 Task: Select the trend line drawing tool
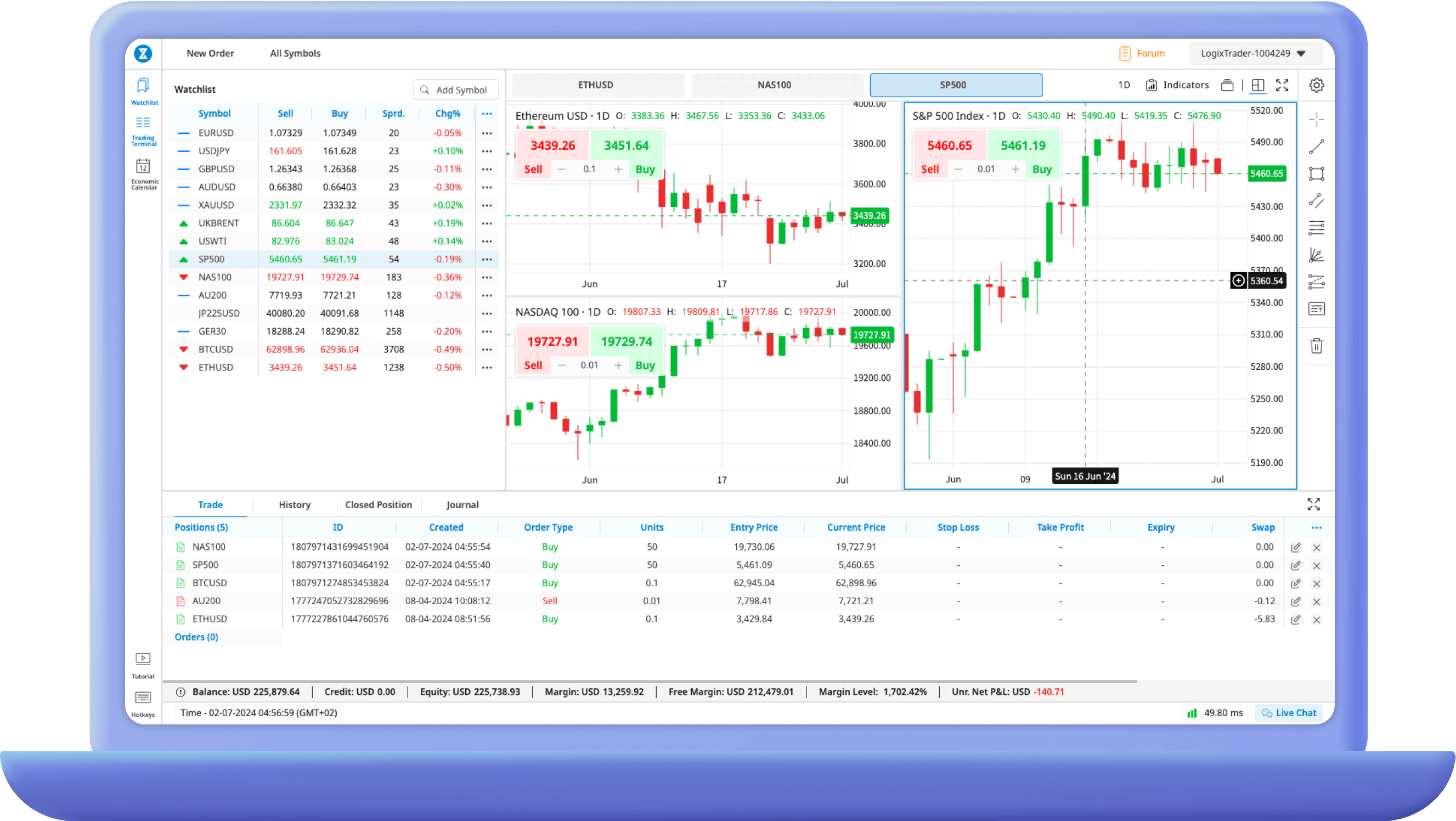(1317, 147)
